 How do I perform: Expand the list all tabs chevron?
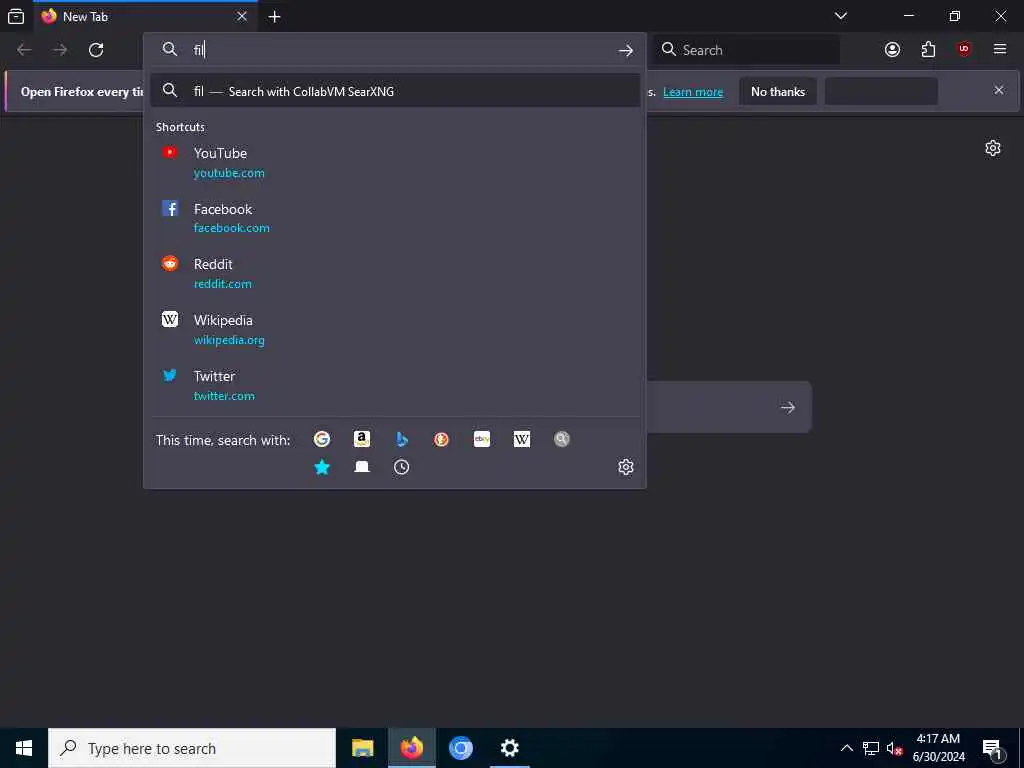pyautogui.click(x=841, y=16)
